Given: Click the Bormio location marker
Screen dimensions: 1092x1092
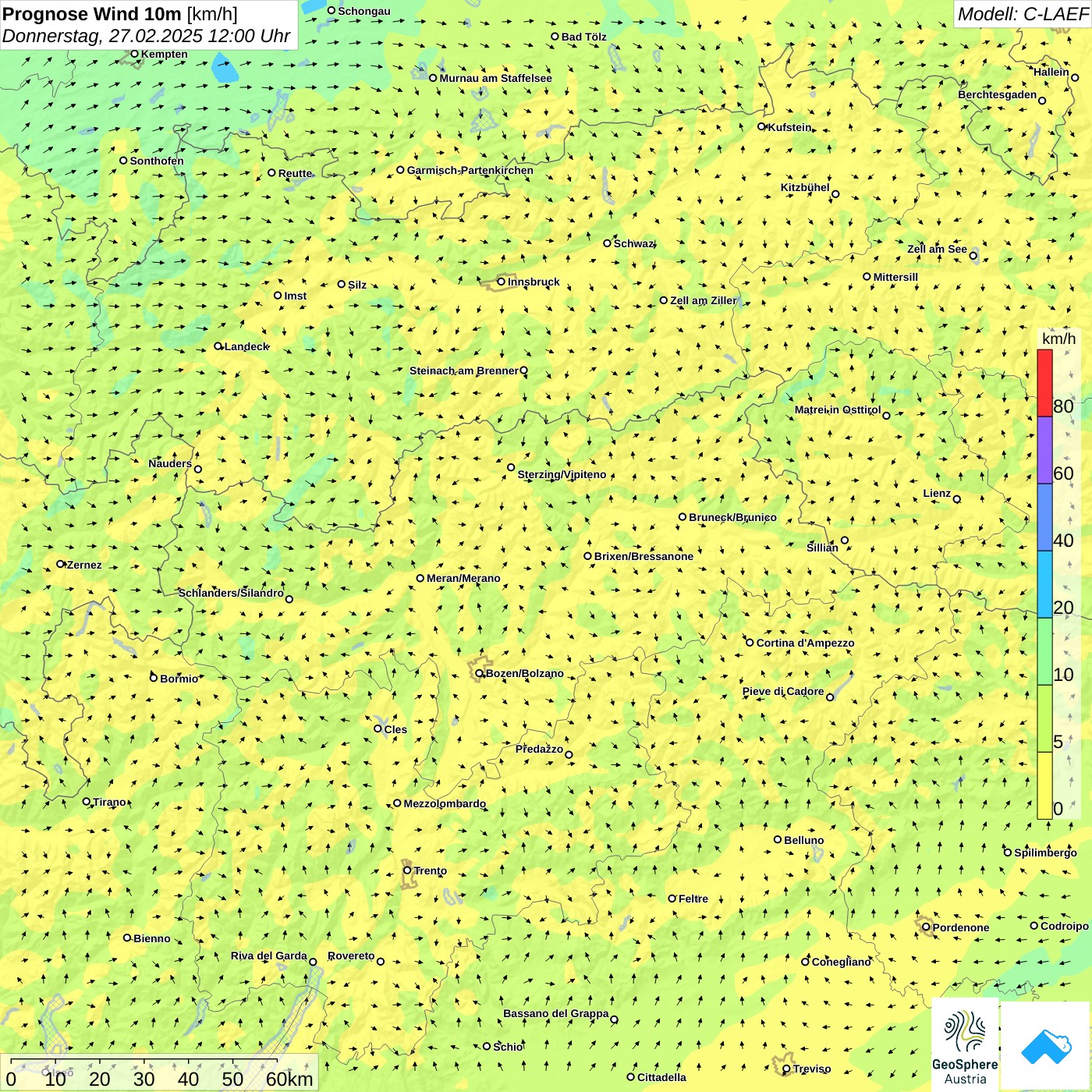Looking at the screenshot, I should point(154,678).
